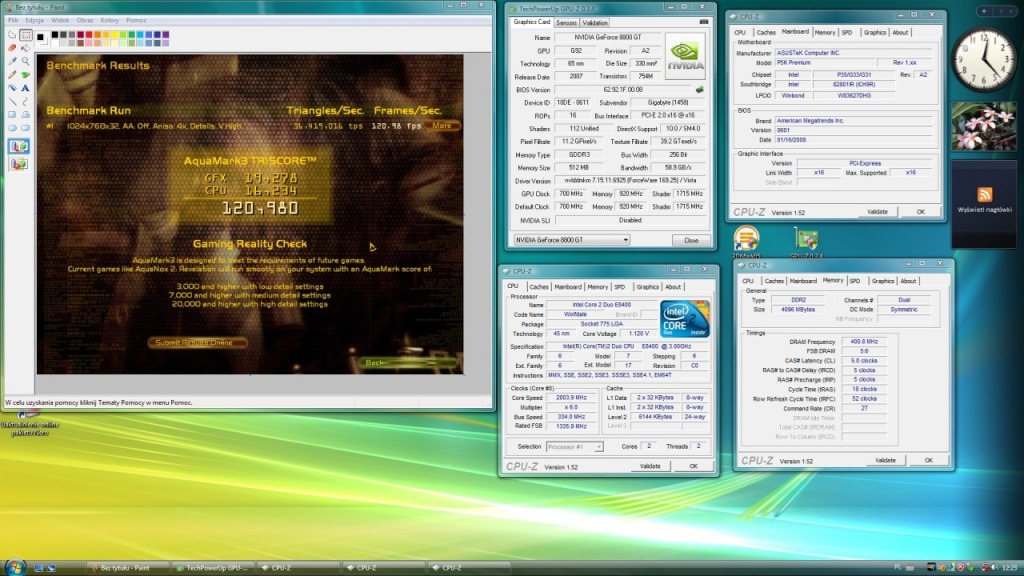Choose the Airbrush tool in Paint
Image resolution: width=1024 pixels, height=576 pixels.
pos(12,88)
